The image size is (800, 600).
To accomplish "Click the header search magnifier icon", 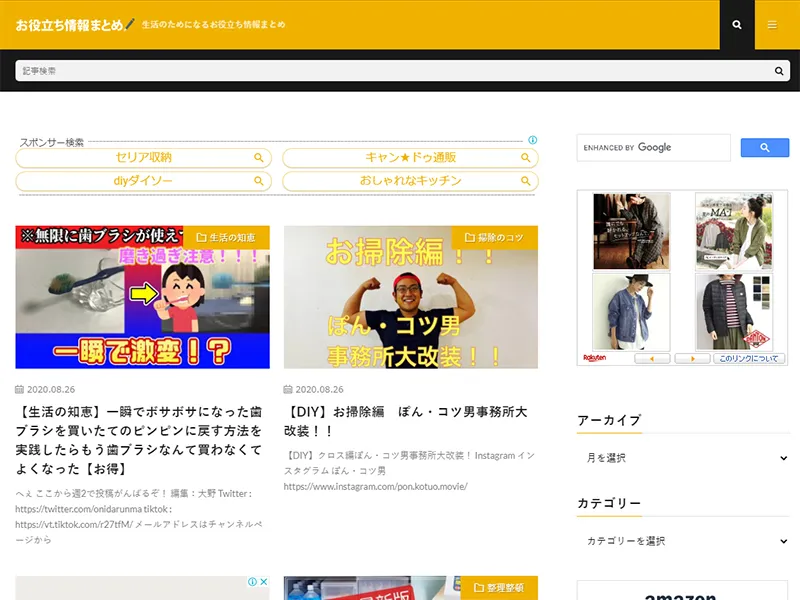I will (737, 25).
